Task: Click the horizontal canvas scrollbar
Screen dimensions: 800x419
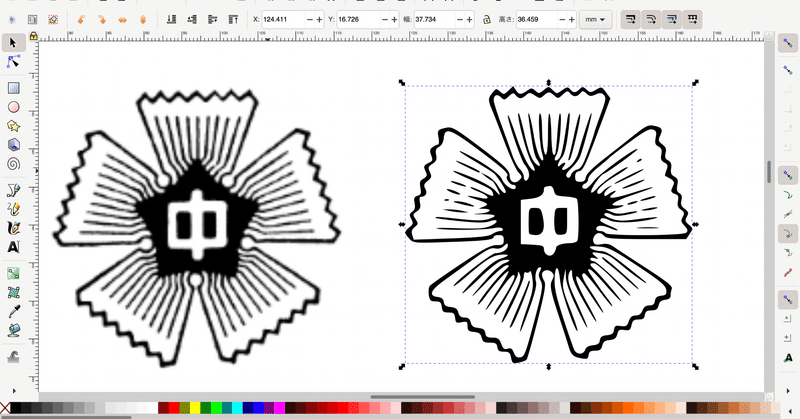Action: [422, 397]
